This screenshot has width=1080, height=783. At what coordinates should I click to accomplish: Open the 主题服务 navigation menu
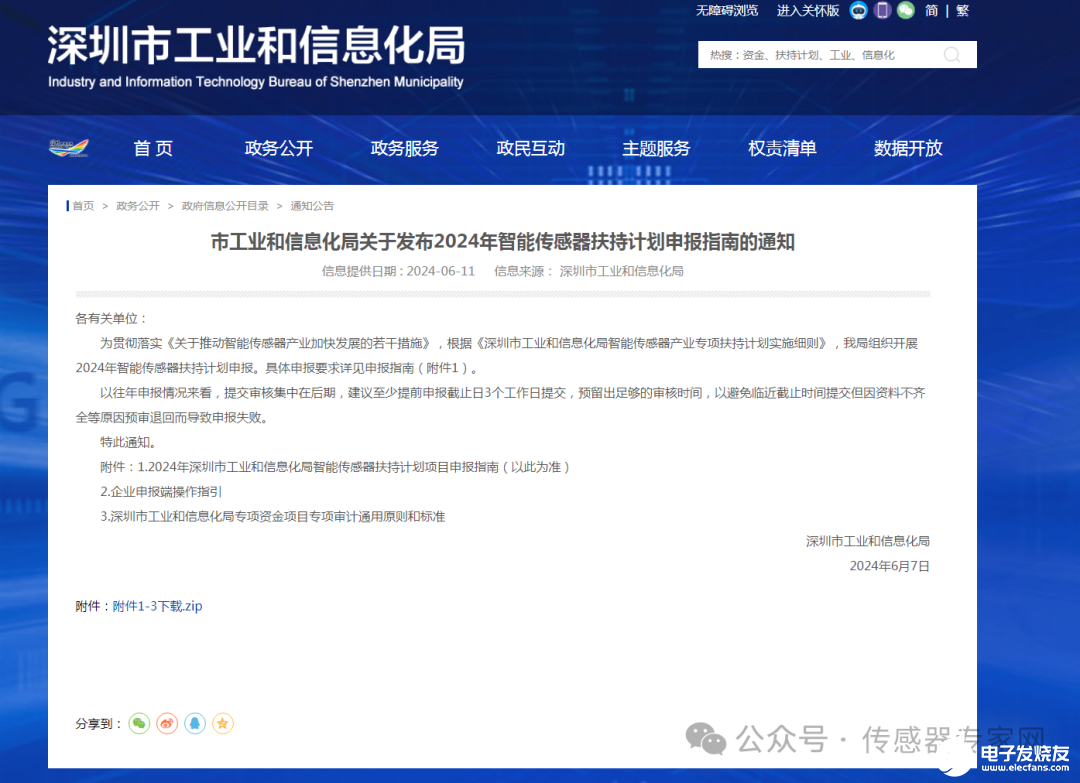(656, 148)
